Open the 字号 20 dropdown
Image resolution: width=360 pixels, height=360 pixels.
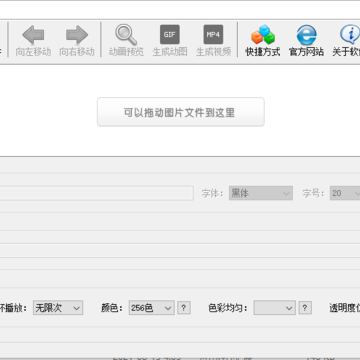pos(345,193)
